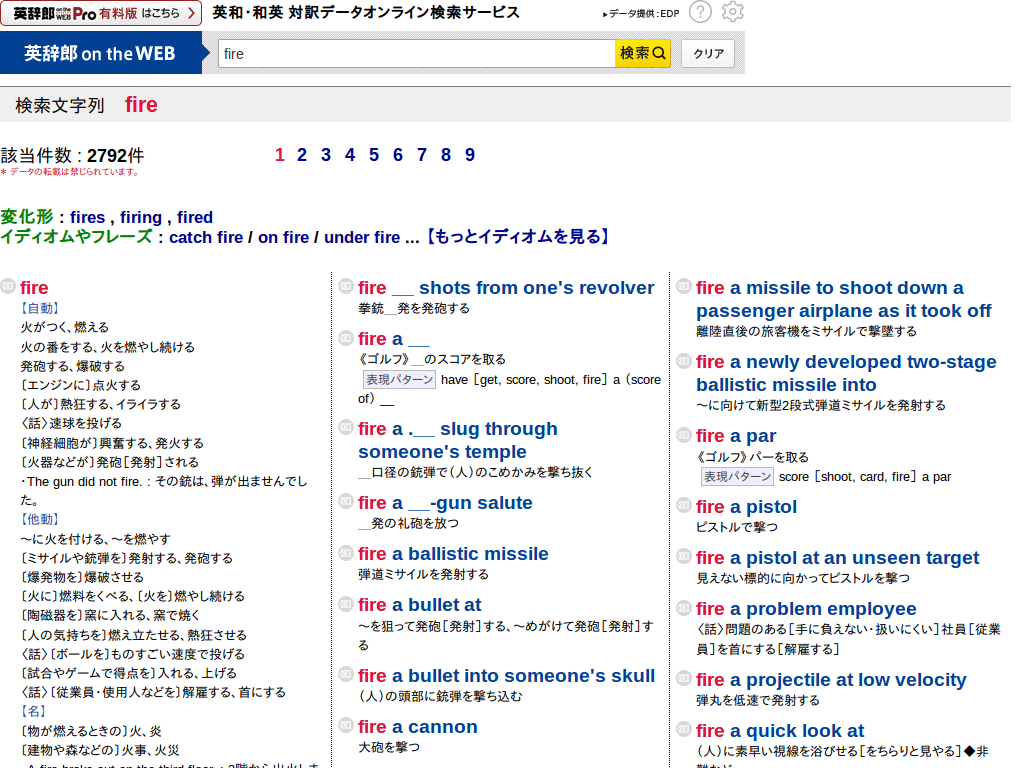Open the 表現パターン badge under 'fire a ___'

coord(399,378)
